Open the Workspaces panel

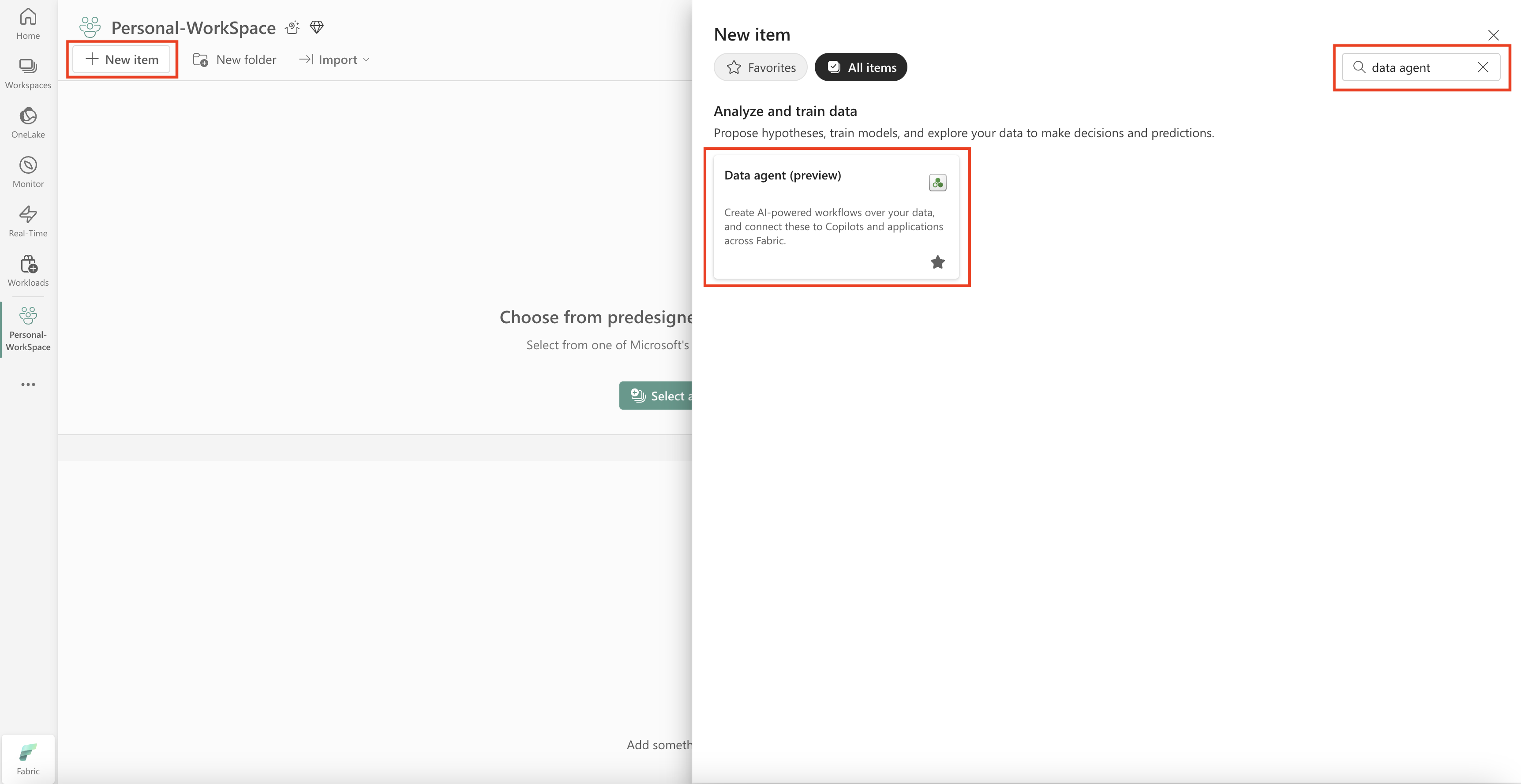click(28, 73)
